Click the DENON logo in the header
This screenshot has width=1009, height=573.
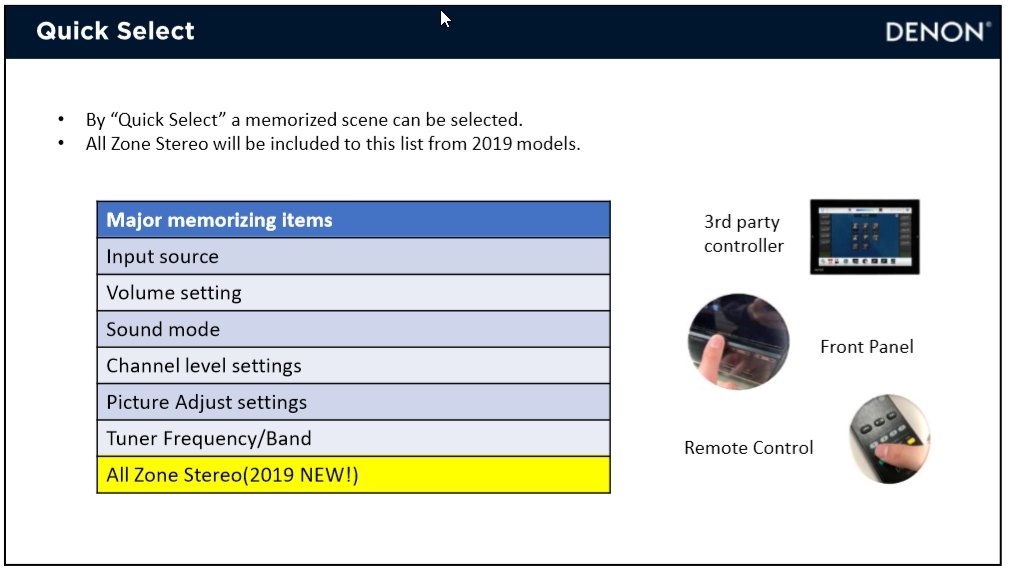click(x=937, y=32)
